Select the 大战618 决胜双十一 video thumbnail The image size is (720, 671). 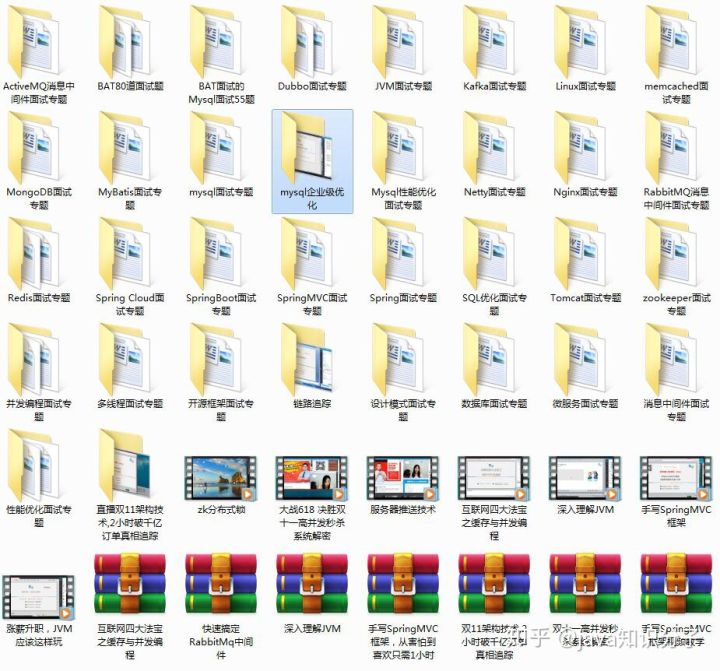click(312, 476)
